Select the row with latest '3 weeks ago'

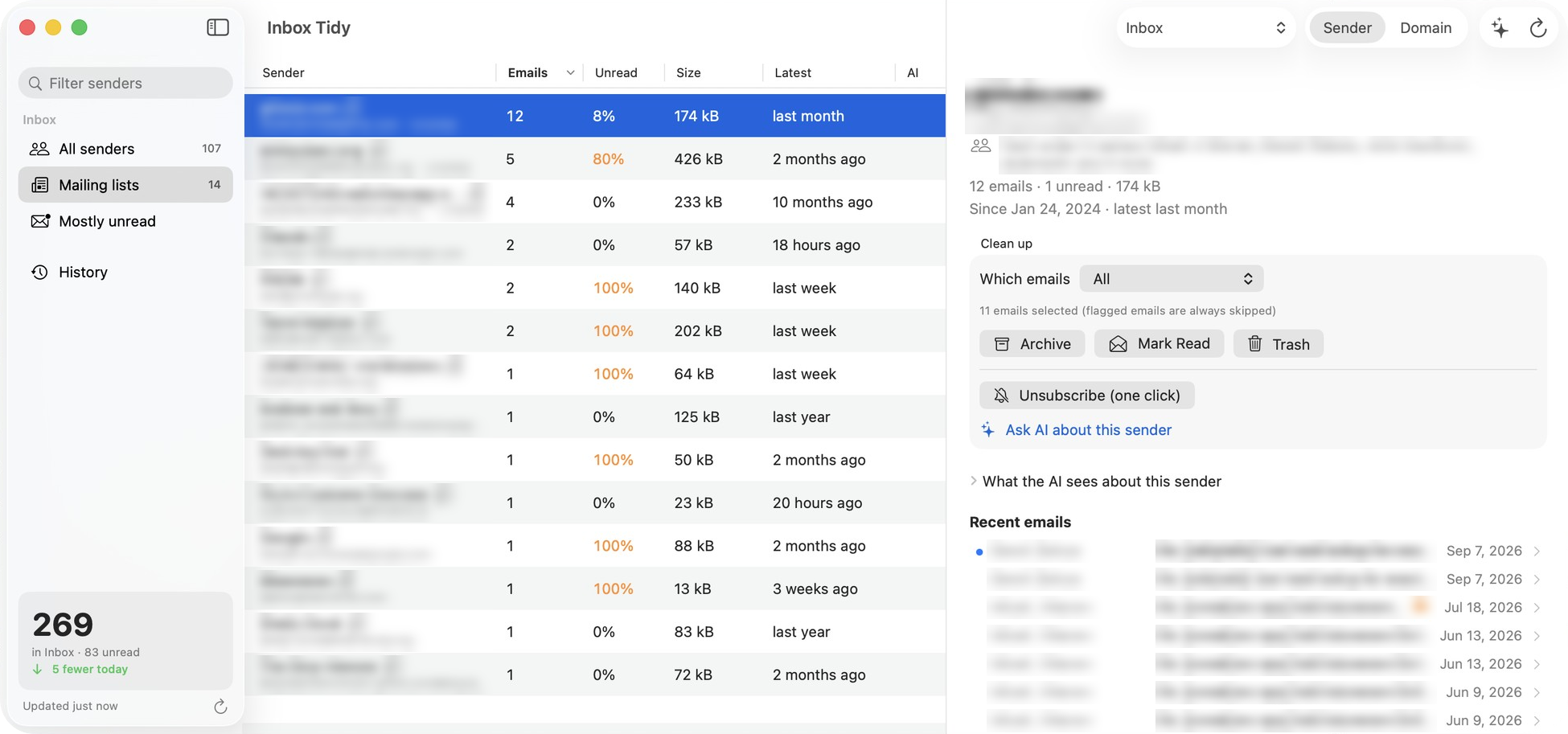click(x=595, y=588)
